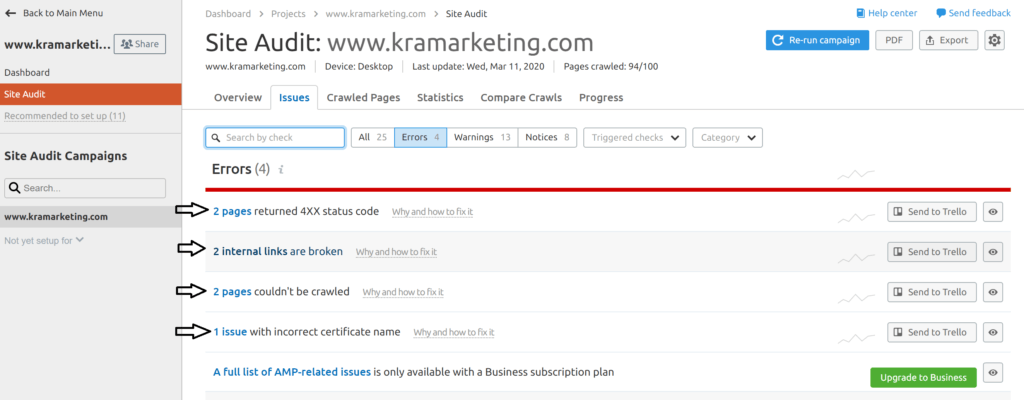The width and height of the screenshot is (1024, 400).
Task: View trend sparkline for couldn't be crawled row
Action: 856,298
